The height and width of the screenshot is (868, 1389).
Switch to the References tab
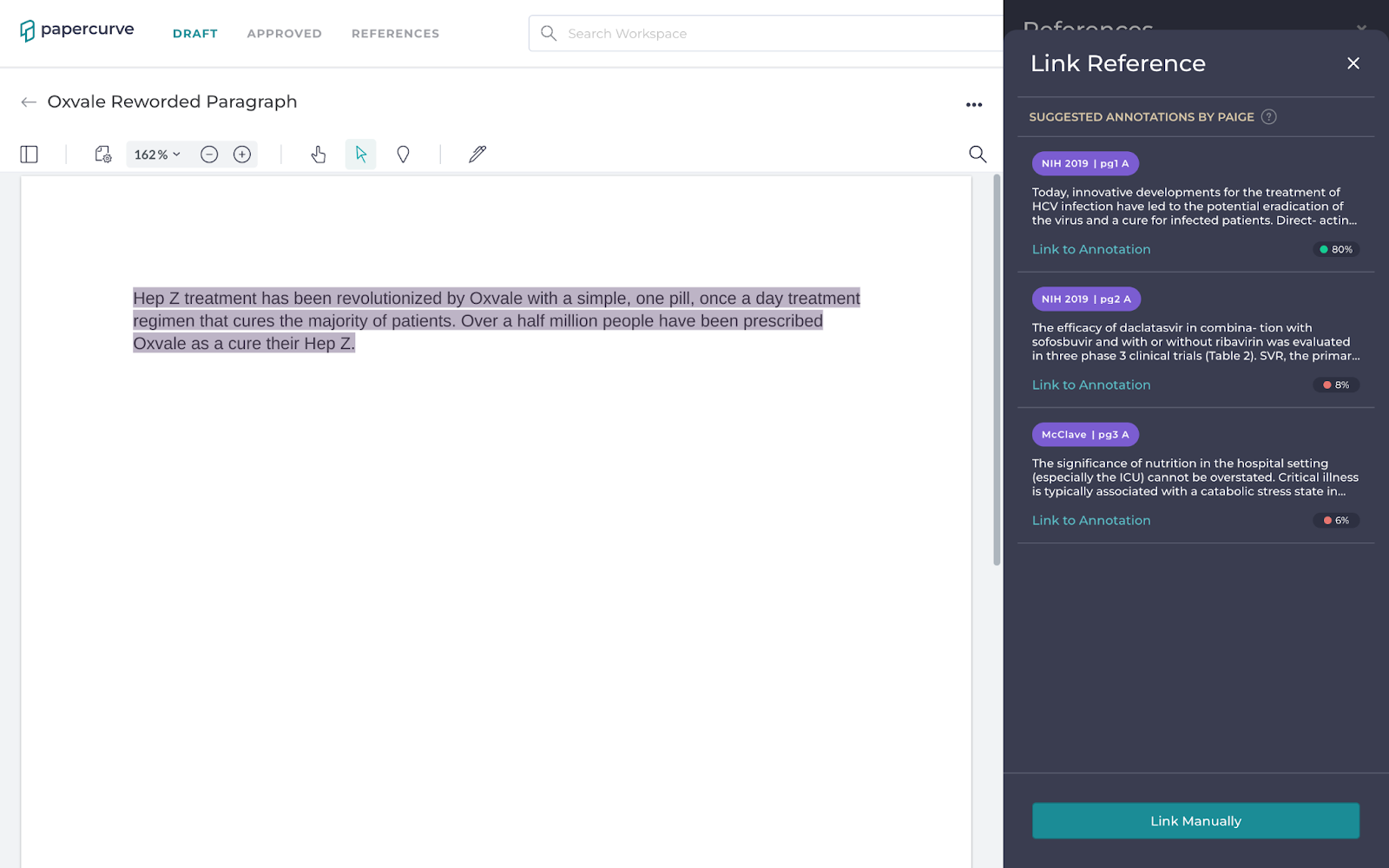click(x=396, y=34)
